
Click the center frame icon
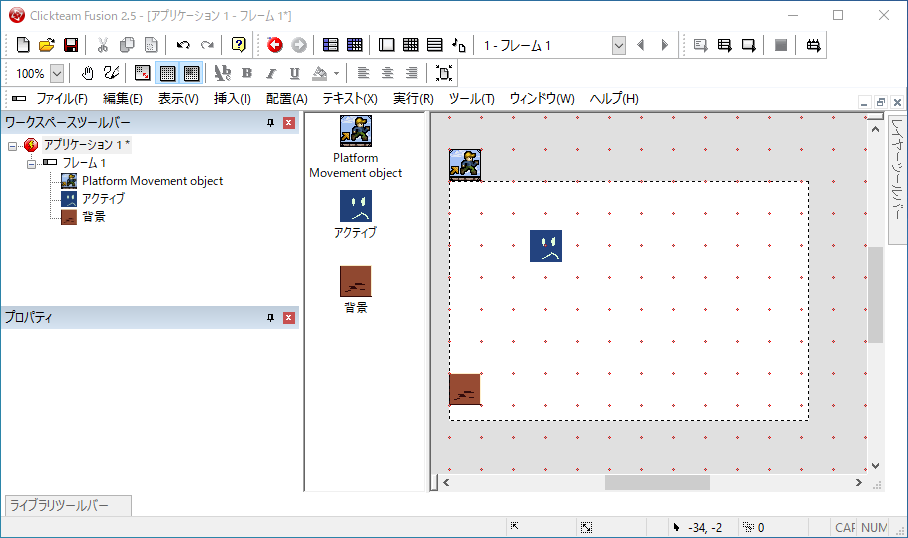444,74
